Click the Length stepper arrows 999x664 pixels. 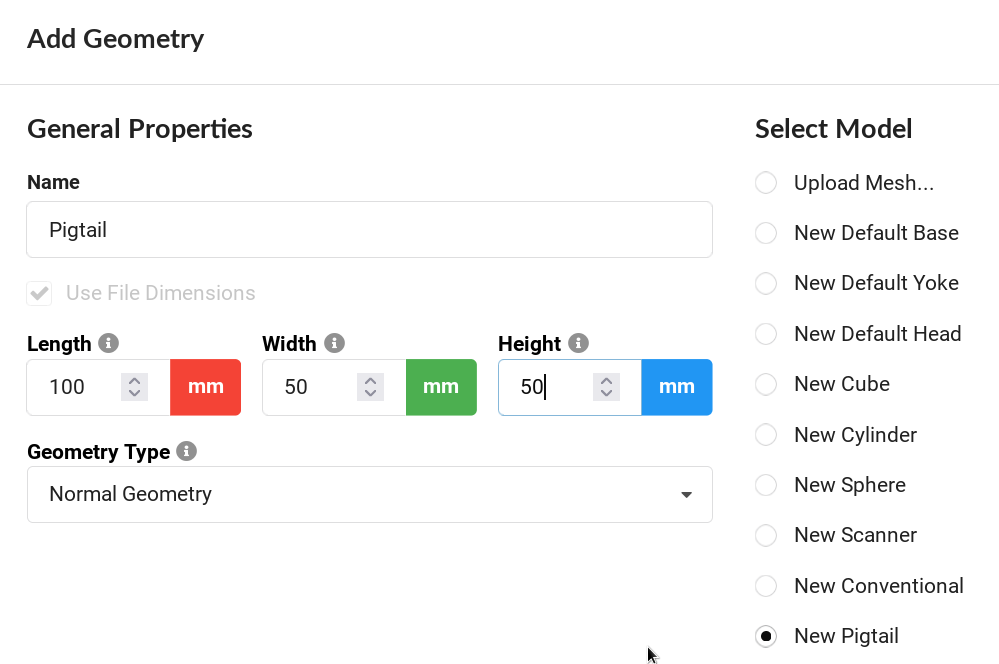pyautogui.click(x=134, y=387)
